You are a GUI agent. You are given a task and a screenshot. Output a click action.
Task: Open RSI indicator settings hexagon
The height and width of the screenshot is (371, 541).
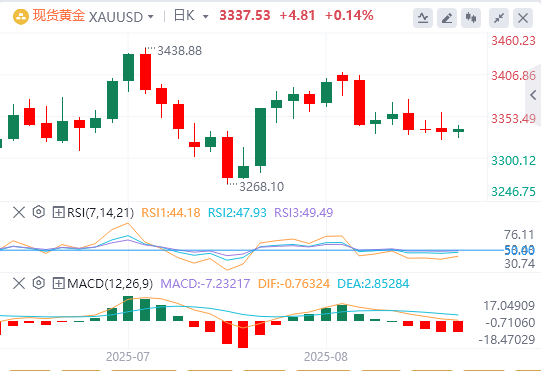39,212
